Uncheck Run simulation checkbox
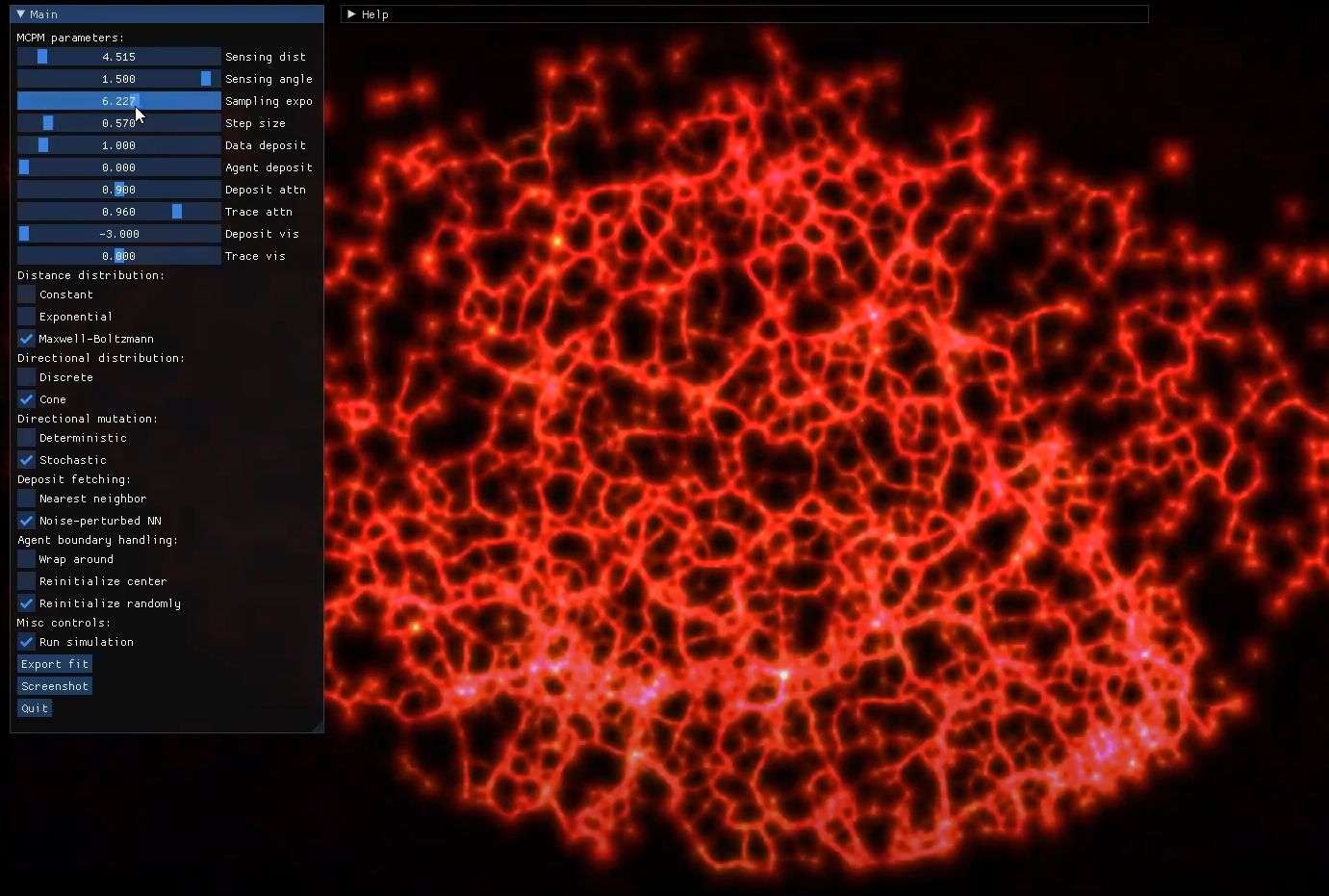Viewport: 1329px width, 896px height. point(27,642)
